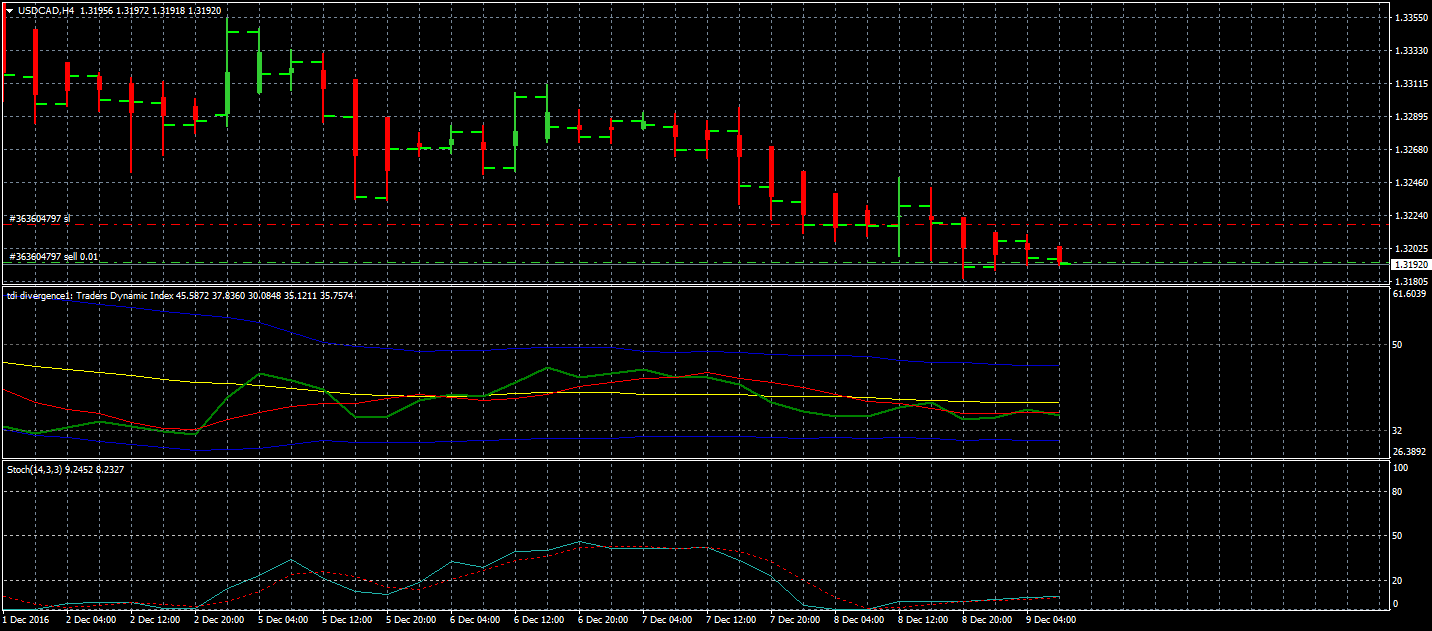
Task: Click the 8 Dec 12:00 time label
Action: click(x=923, y=620)
